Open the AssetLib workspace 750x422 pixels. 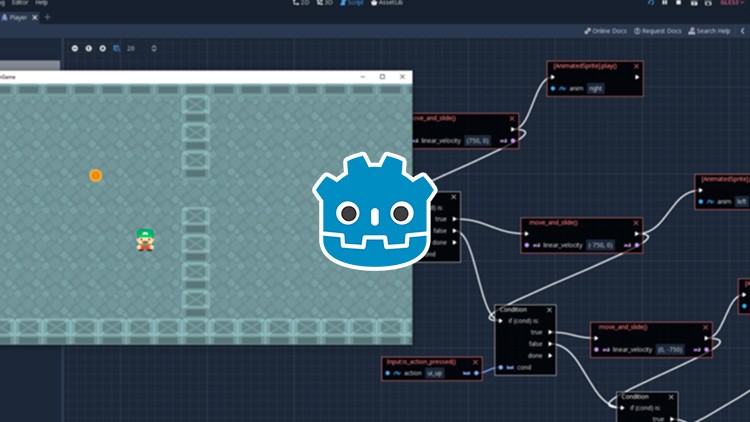coord(387,3)
